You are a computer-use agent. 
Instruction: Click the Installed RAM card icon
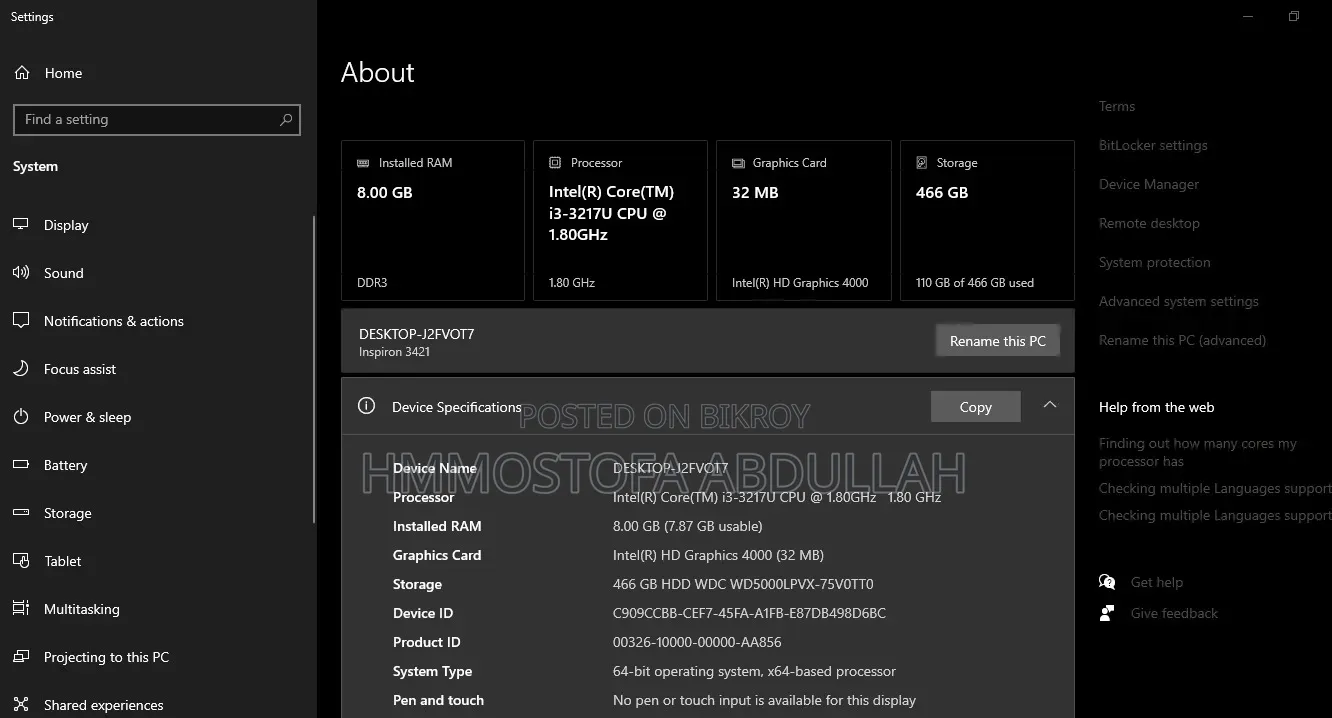(x=362, y=163)
